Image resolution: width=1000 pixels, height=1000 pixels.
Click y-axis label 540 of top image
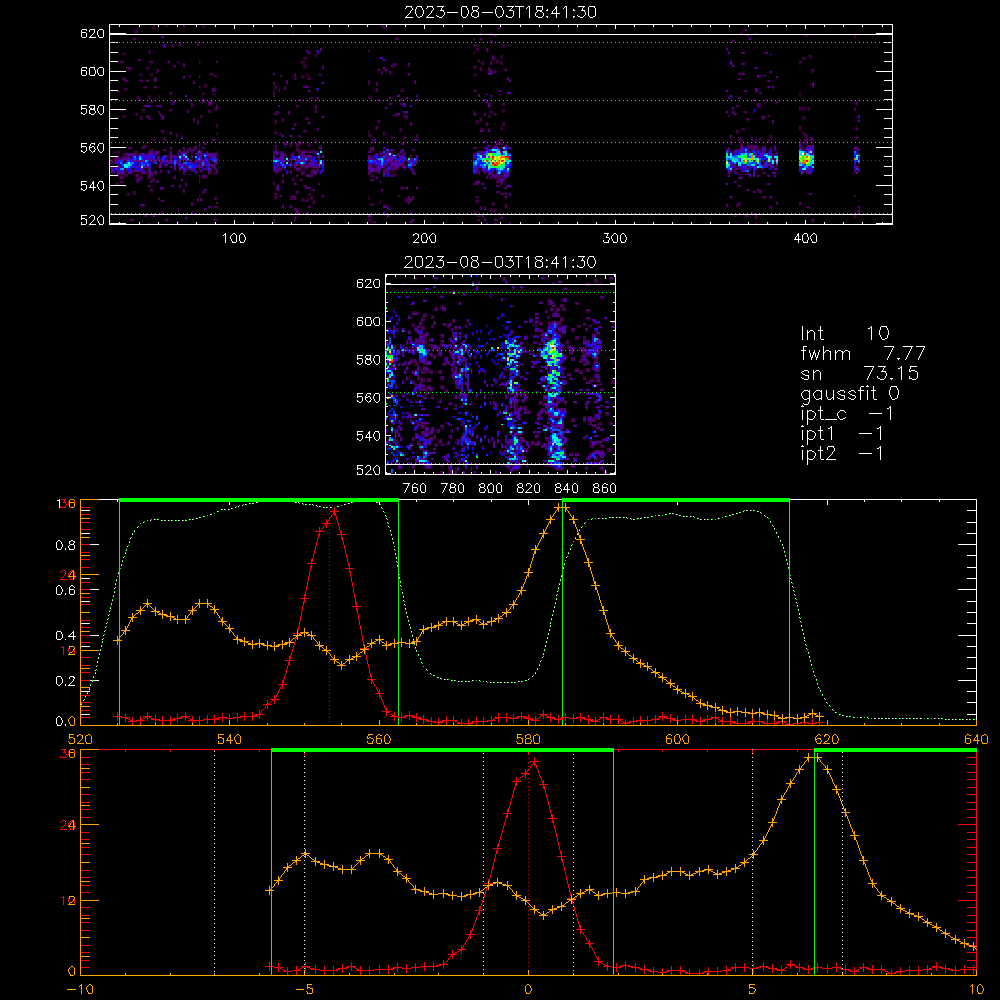click(x=92, y=186)
